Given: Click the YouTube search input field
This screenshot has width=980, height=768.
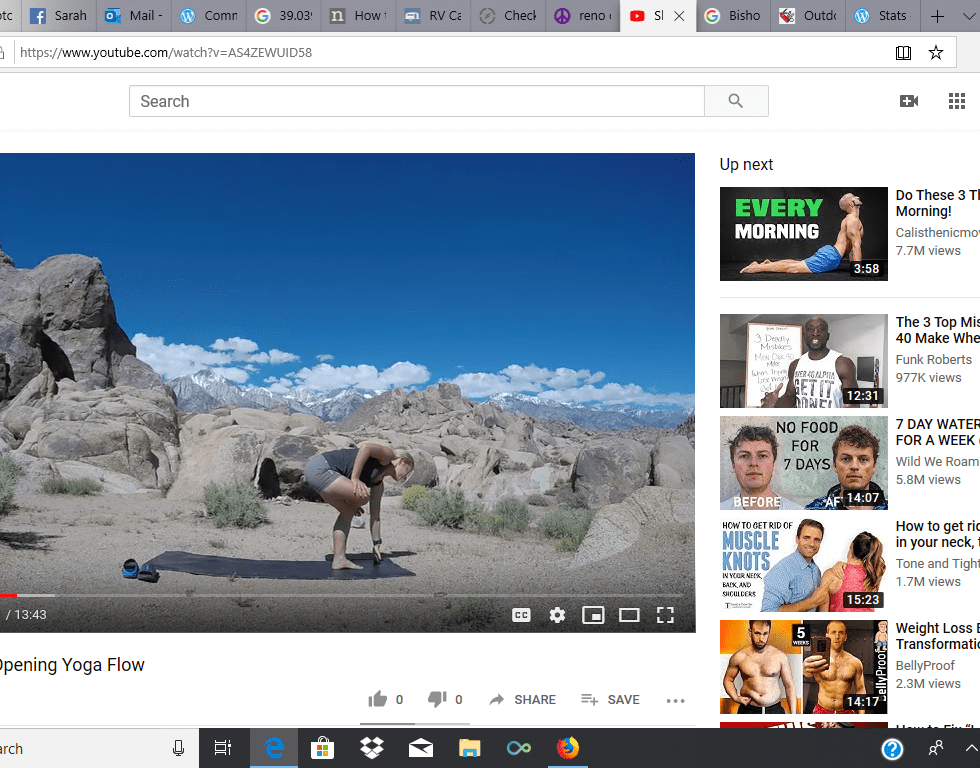Looking at the screenshot, I should [x=416, y=101].
